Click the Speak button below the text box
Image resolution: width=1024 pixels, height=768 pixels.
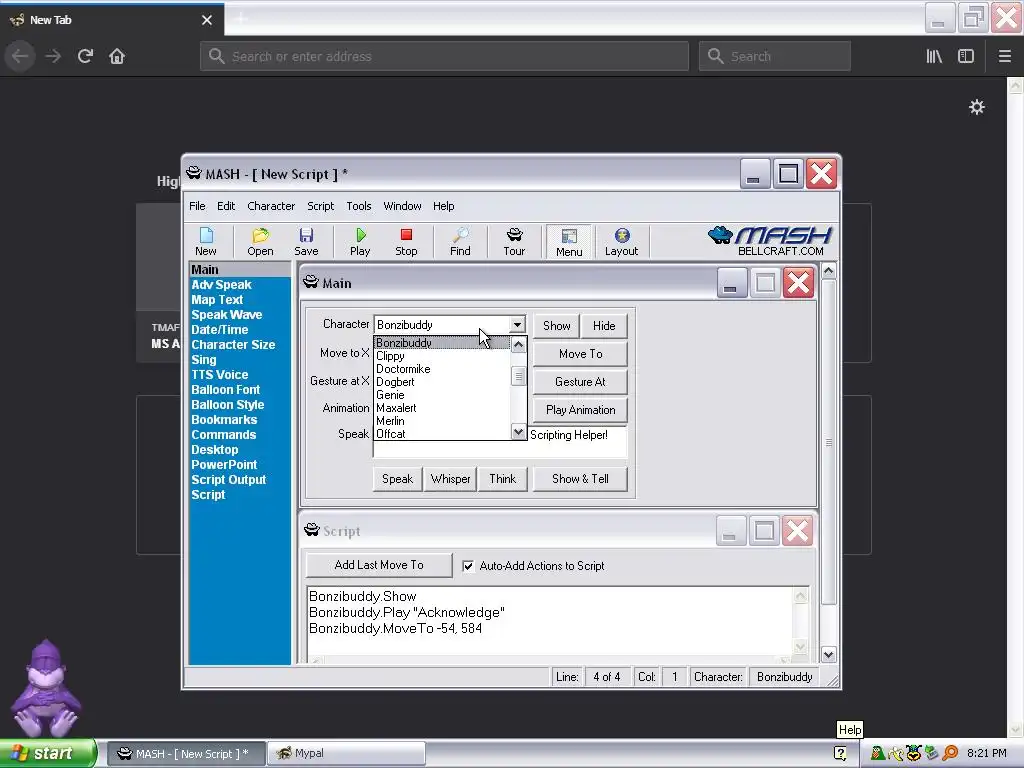(x=397, y=479)
